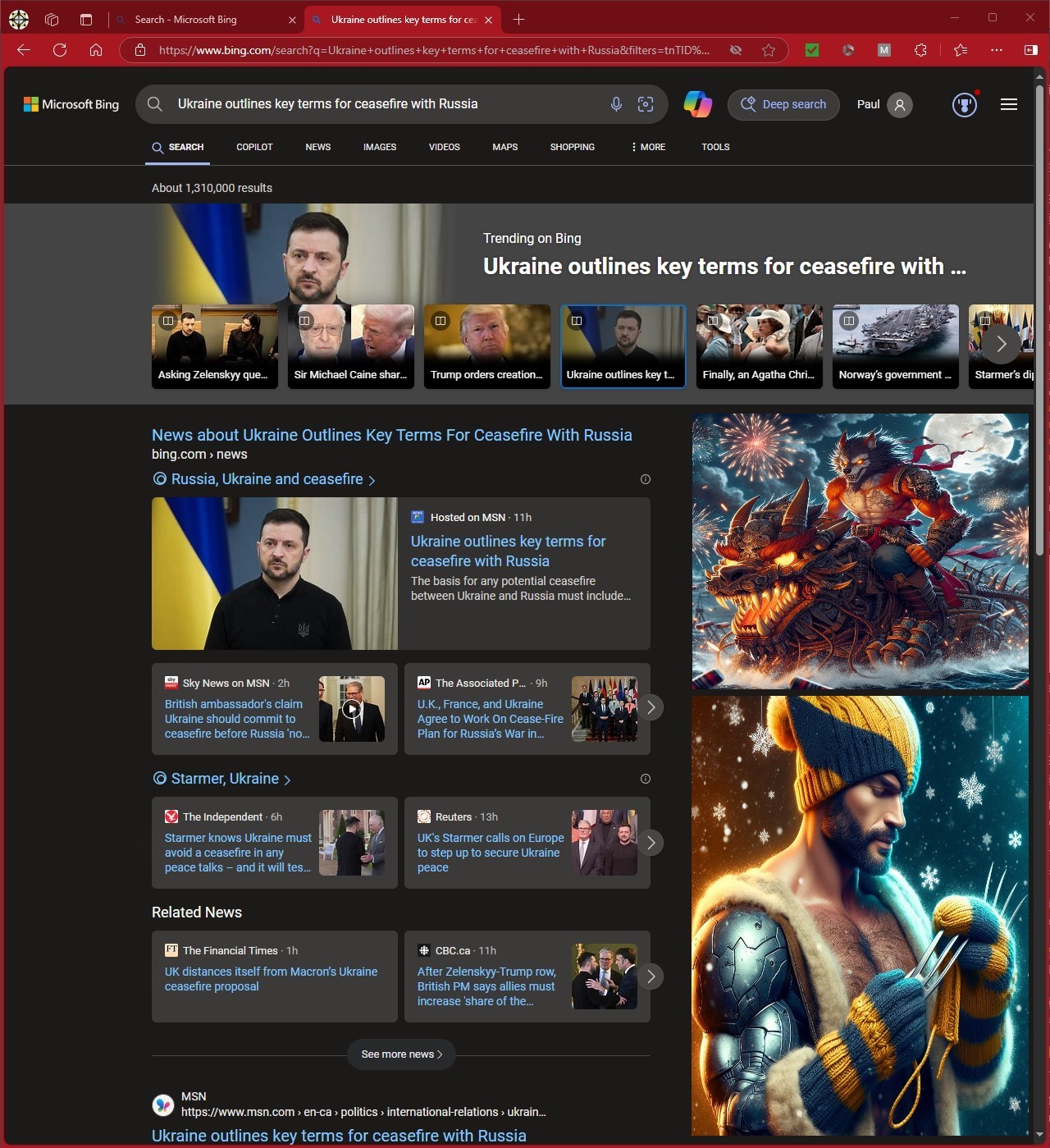Viewport: 1050px width, 1148px height.
Task: Refresh the page
Action: (60, 50)
